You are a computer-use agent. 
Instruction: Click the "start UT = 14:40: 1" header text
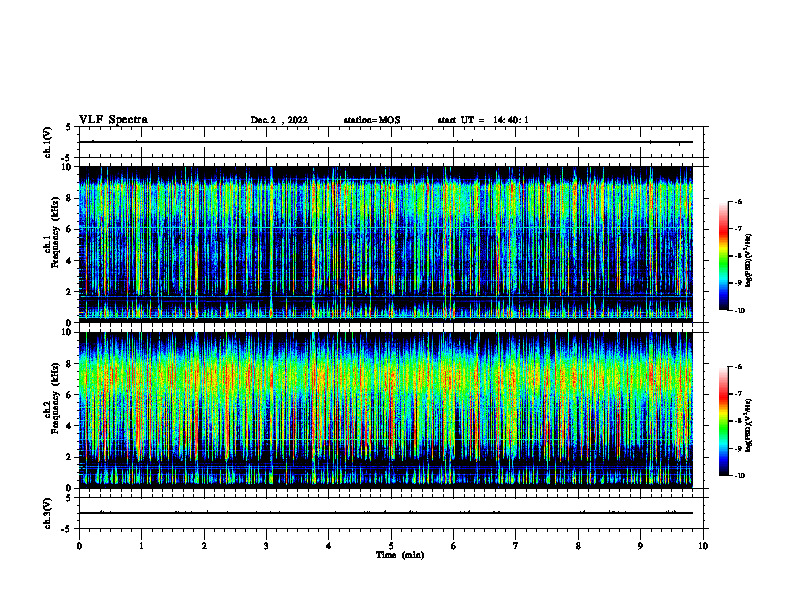click(x=483, y=120)
